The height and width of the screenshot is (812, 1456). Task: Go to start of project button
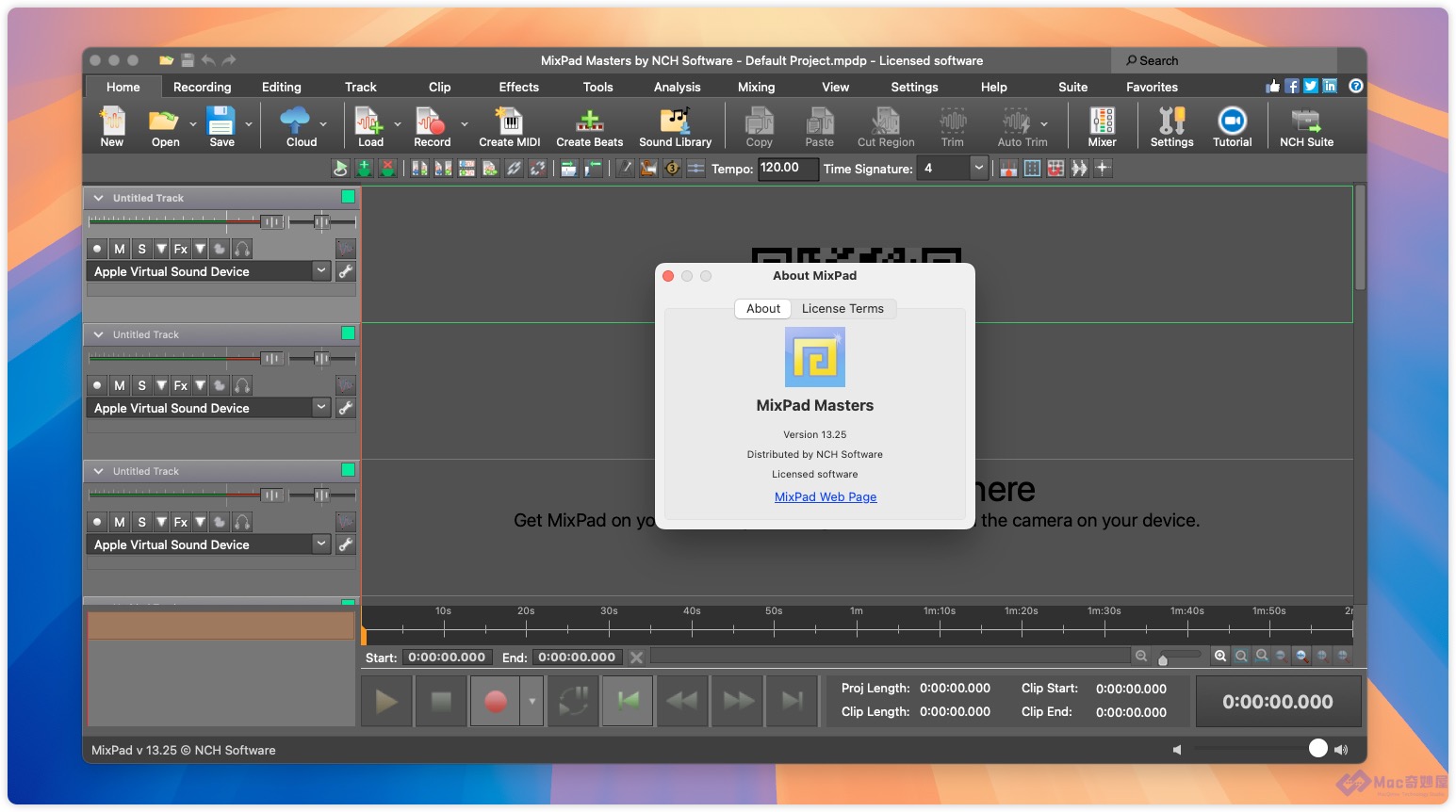[628, 701]
